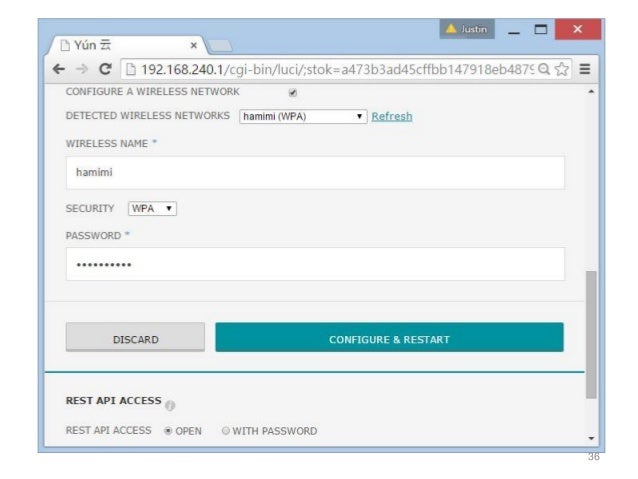The width and height of the screenshot is (638, 479).
Task: Select the OPEN REST API radio button
Action: tap(168, 431)
